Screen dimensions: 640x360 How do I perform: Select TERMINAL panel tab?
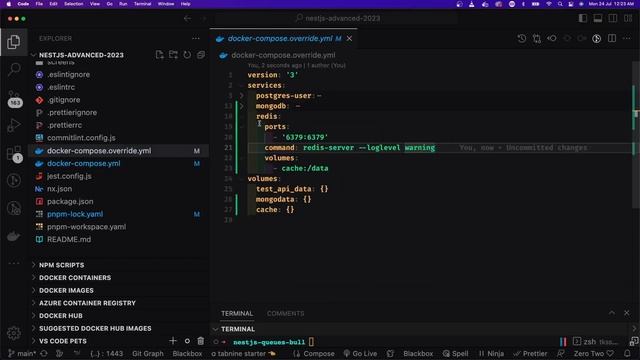click(x=237, y=313)
